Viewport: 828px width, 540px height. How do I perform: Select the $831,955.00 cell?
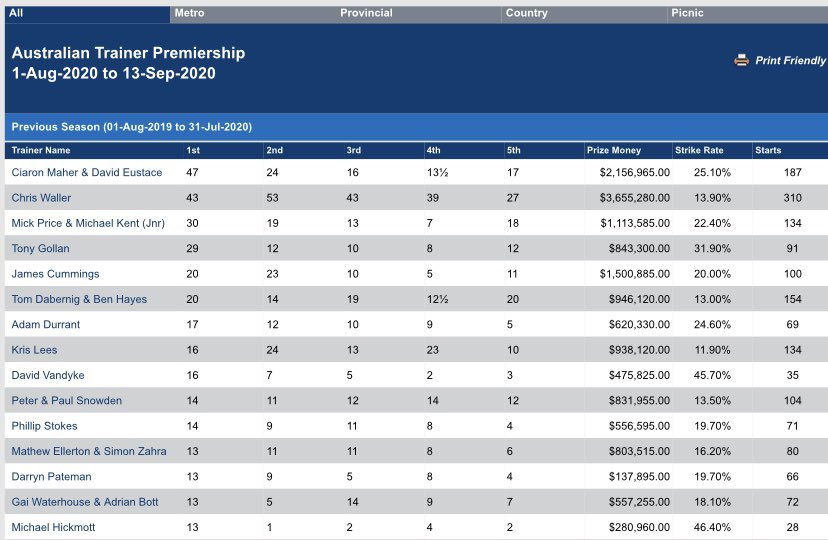(639, 400)
